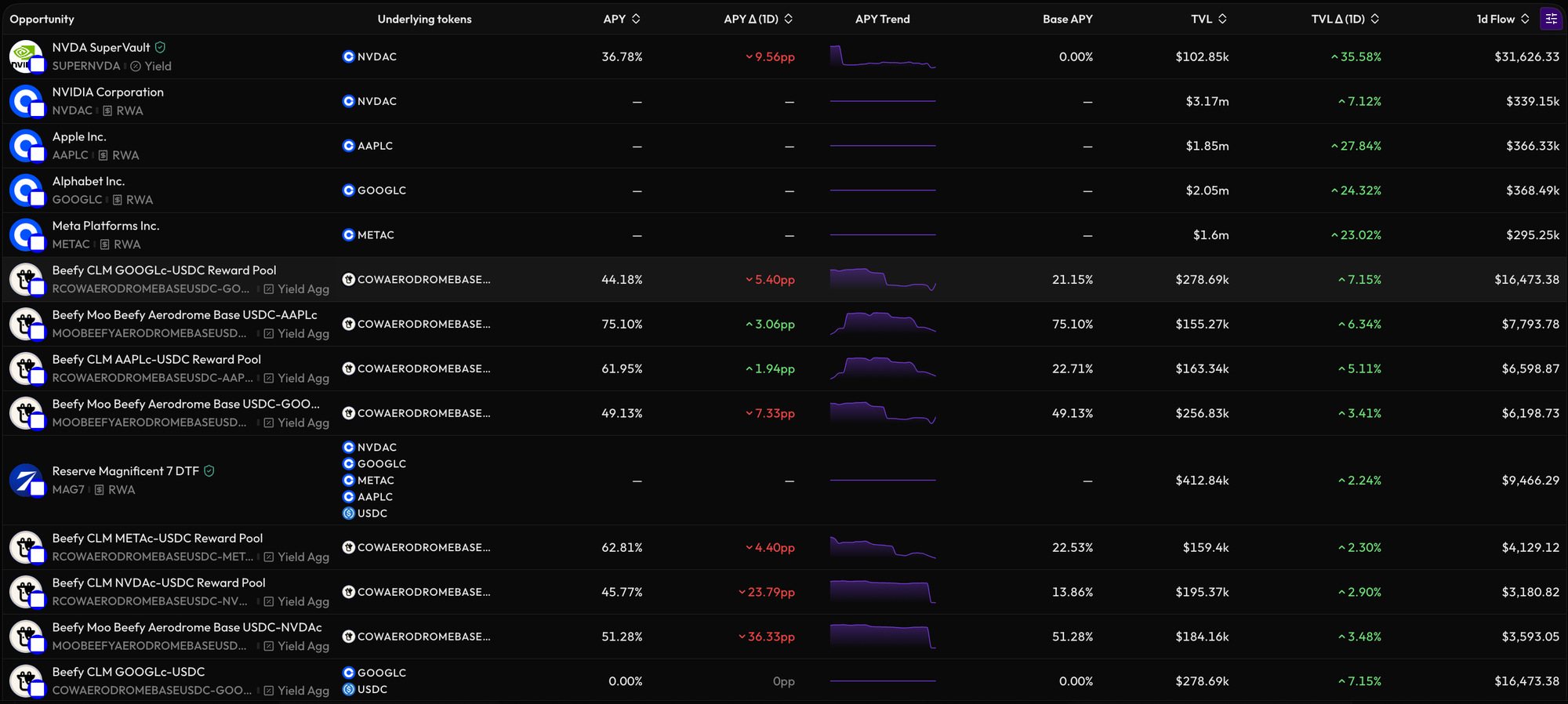Viewport: 1568px width, 704px height.
Task: Click the NVDA SuperVault logo icon
Action: click(x=26, y=56)
